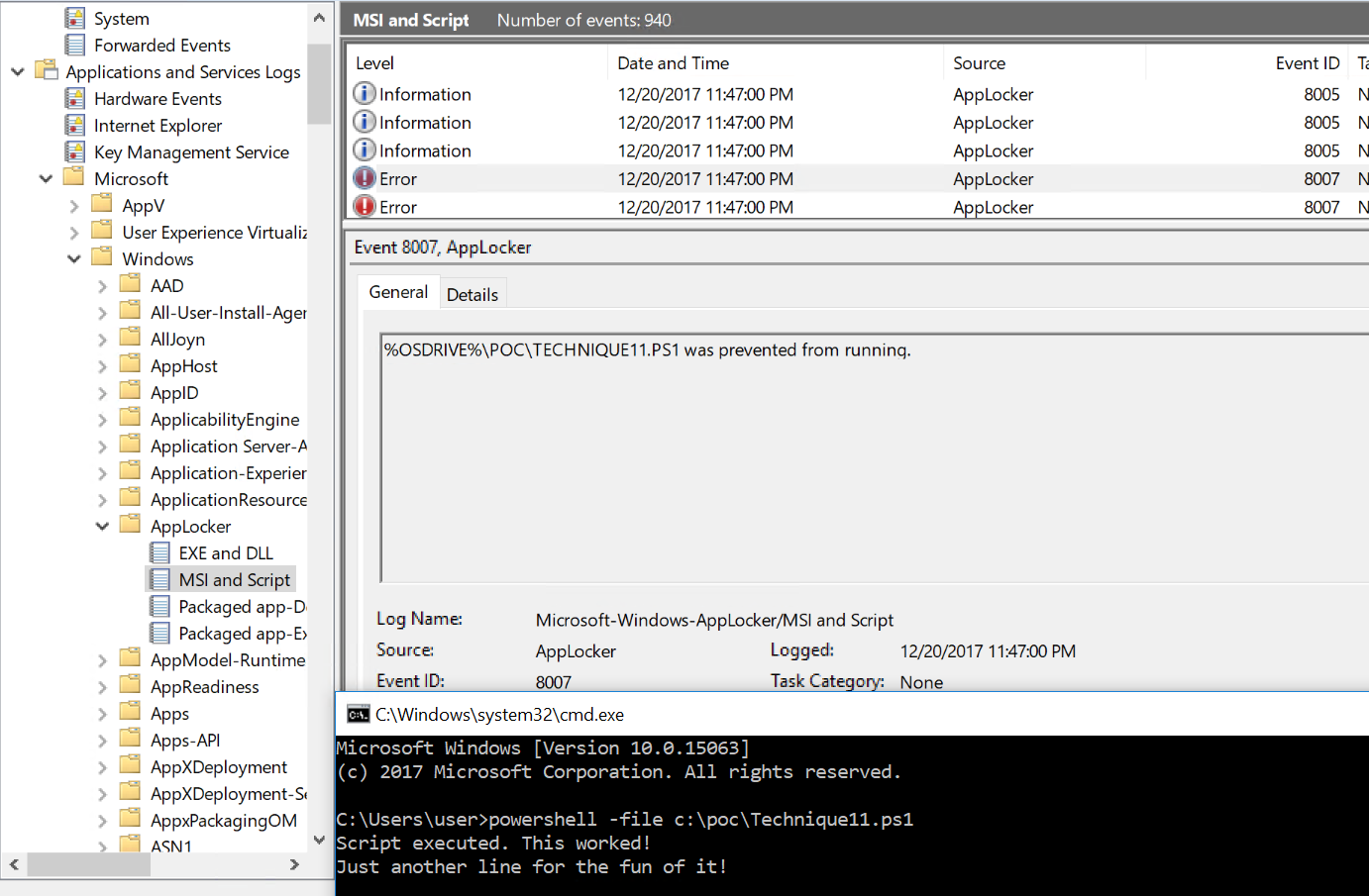Sort by the Date and Time column
The width and height of the screenshot is (1369, 896).
pyautogui.click(x=674, y=62)
